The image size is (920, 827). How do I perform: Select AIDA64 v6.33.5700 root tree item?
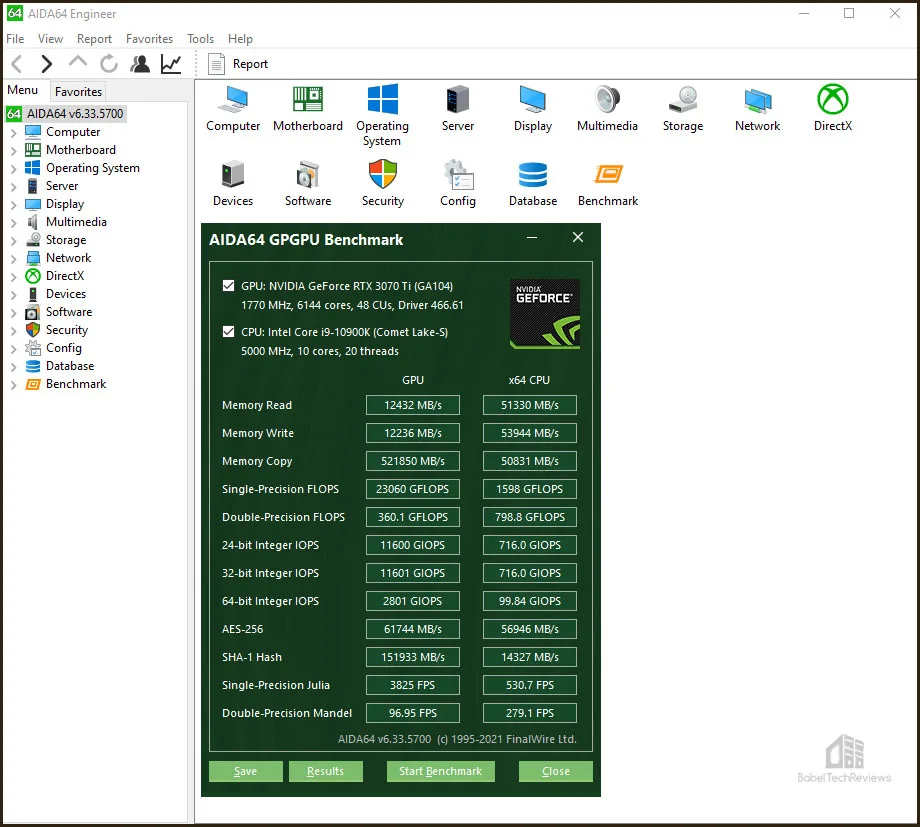click(x=66, y=113)
